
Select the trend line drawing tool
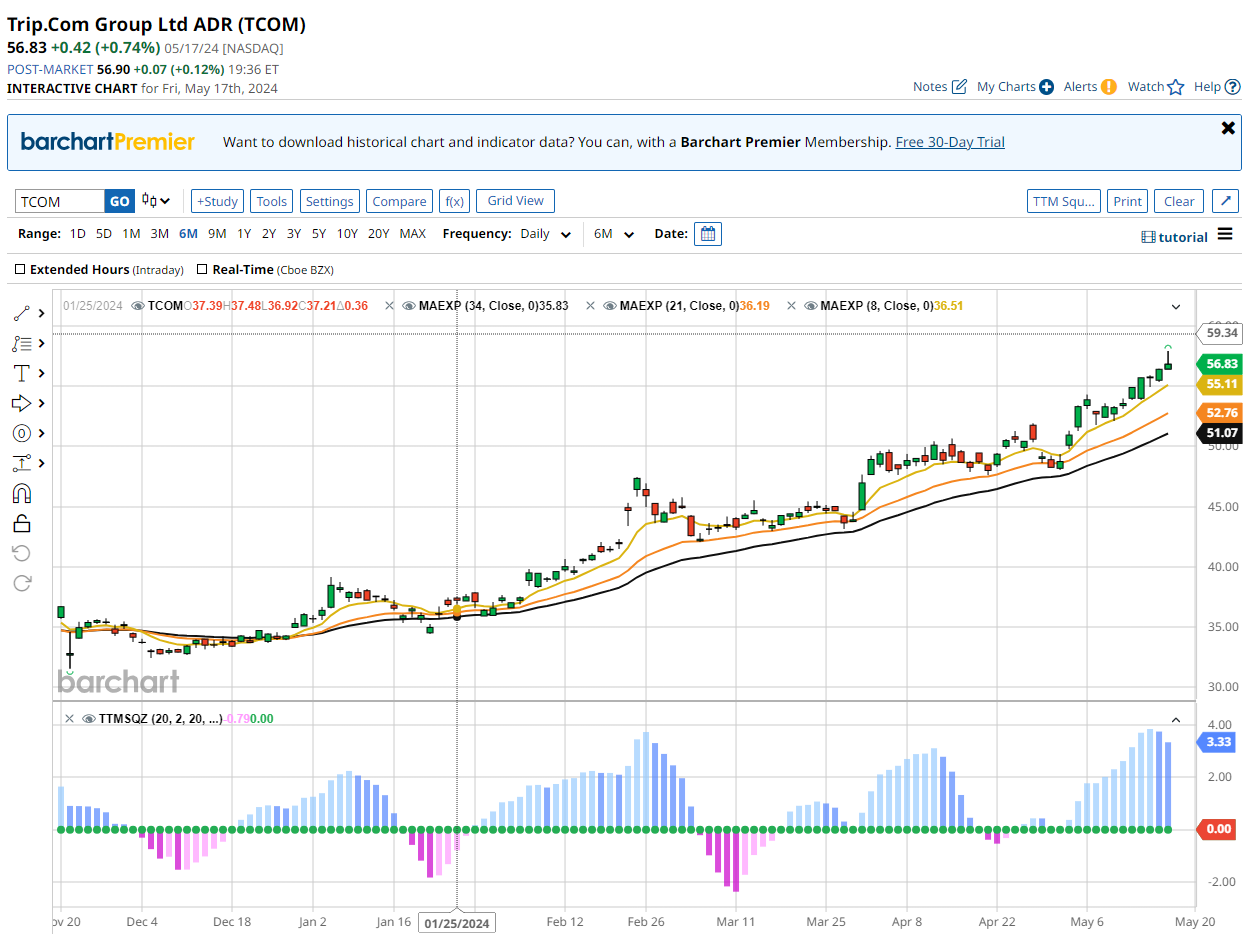pyautogui.click(x=21, y=313)
